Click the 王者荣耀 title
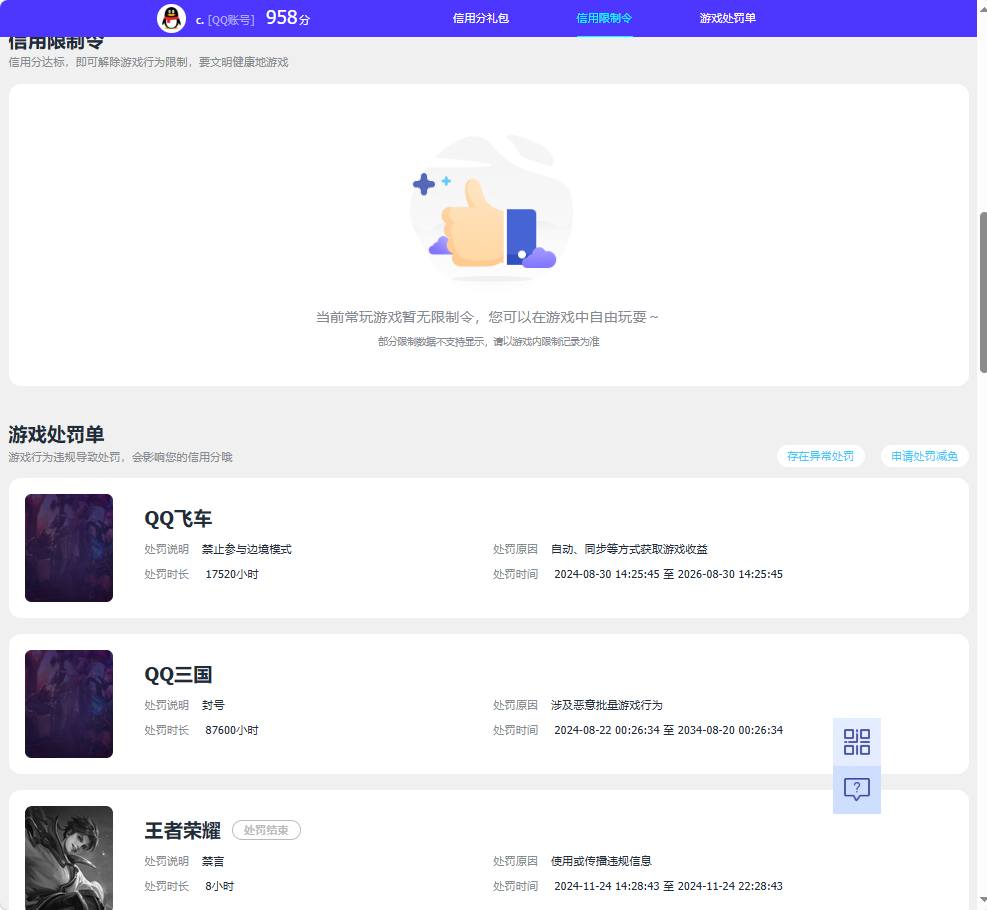This screenshot has width=987, height=910. (x=183, y=831)
